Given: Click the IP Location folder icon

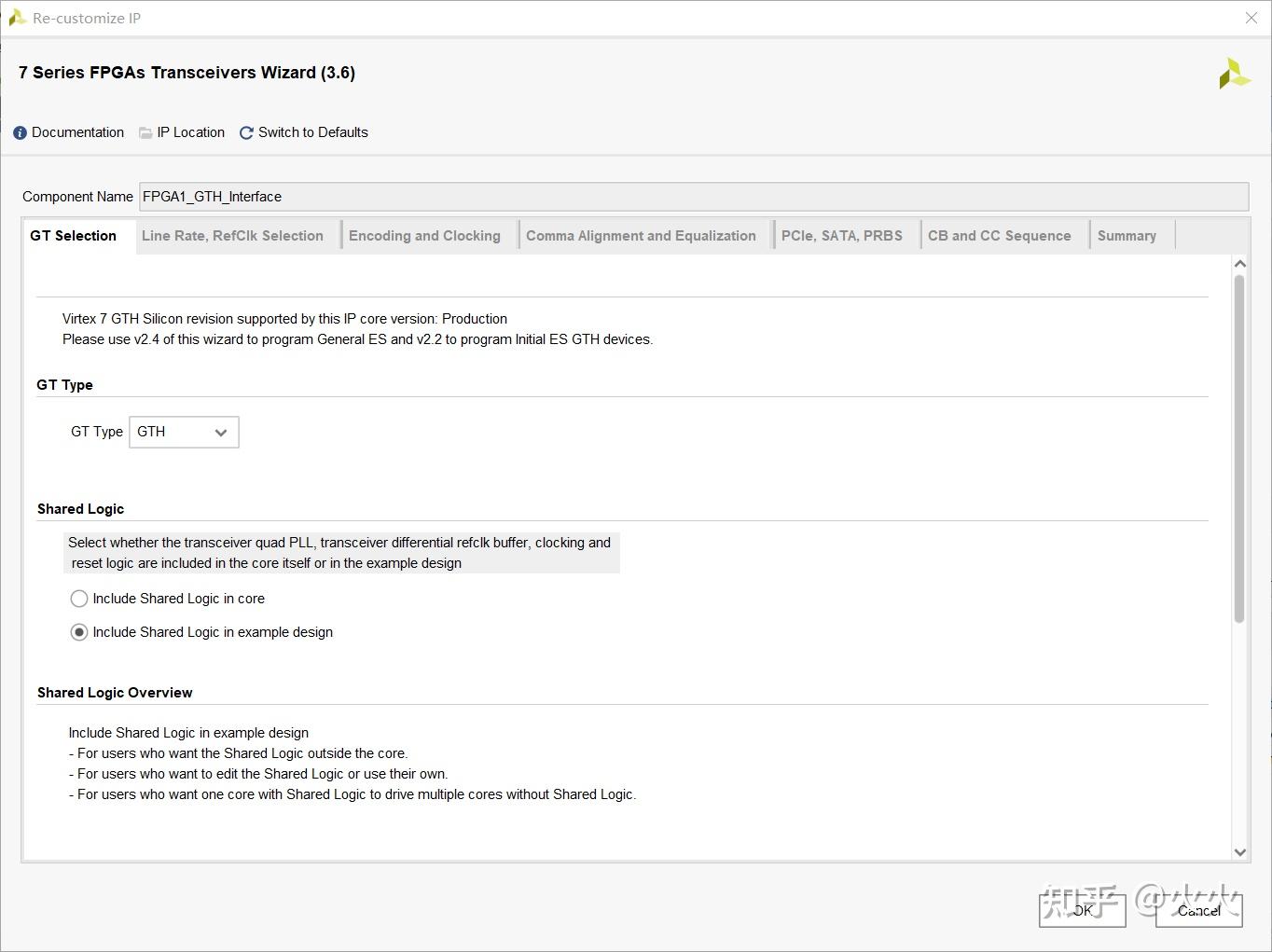Looking at the screenshot, I should [x=145, y=133].
